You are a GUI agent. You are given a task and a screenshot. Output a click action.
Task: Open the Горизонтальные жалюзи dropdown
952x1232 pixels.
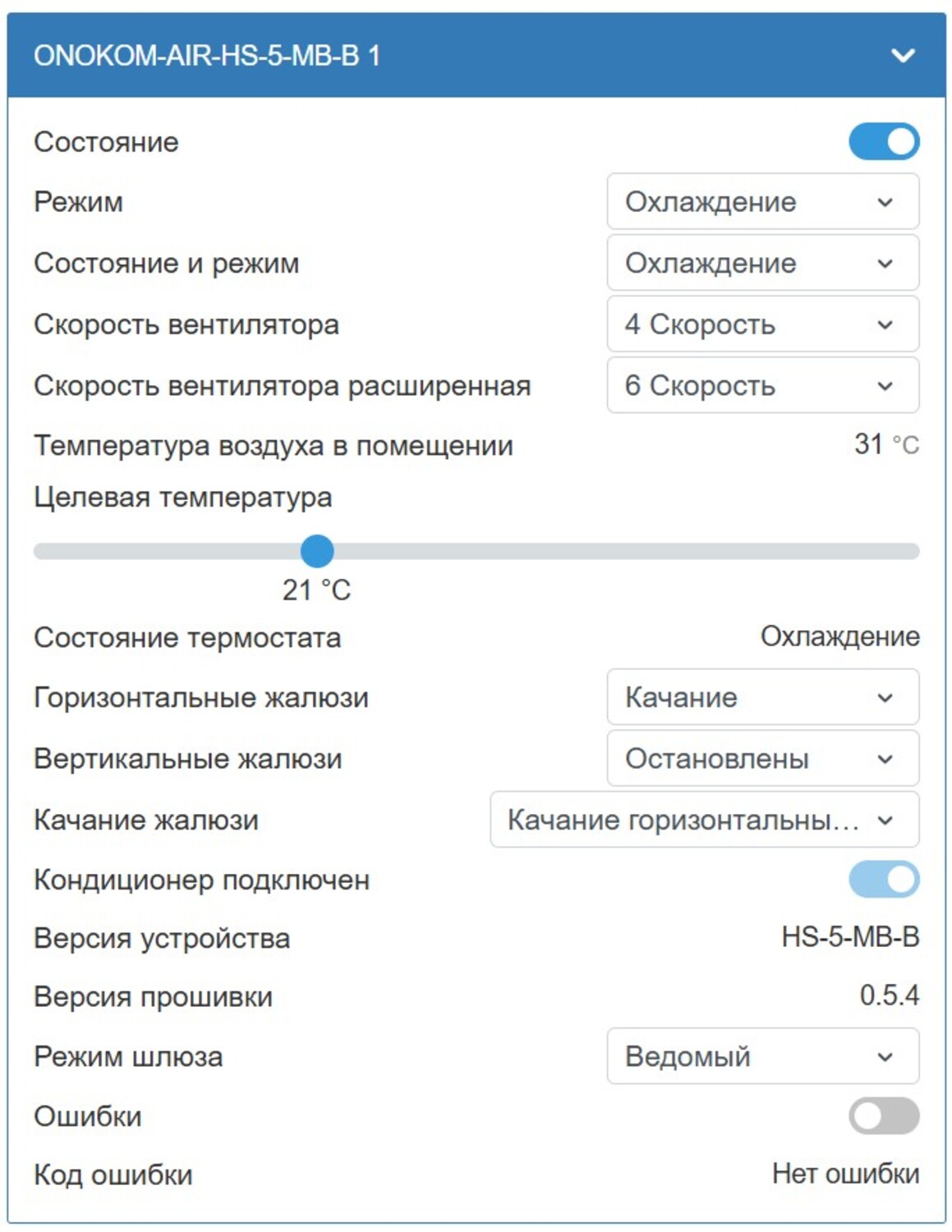tap(762, 697)
